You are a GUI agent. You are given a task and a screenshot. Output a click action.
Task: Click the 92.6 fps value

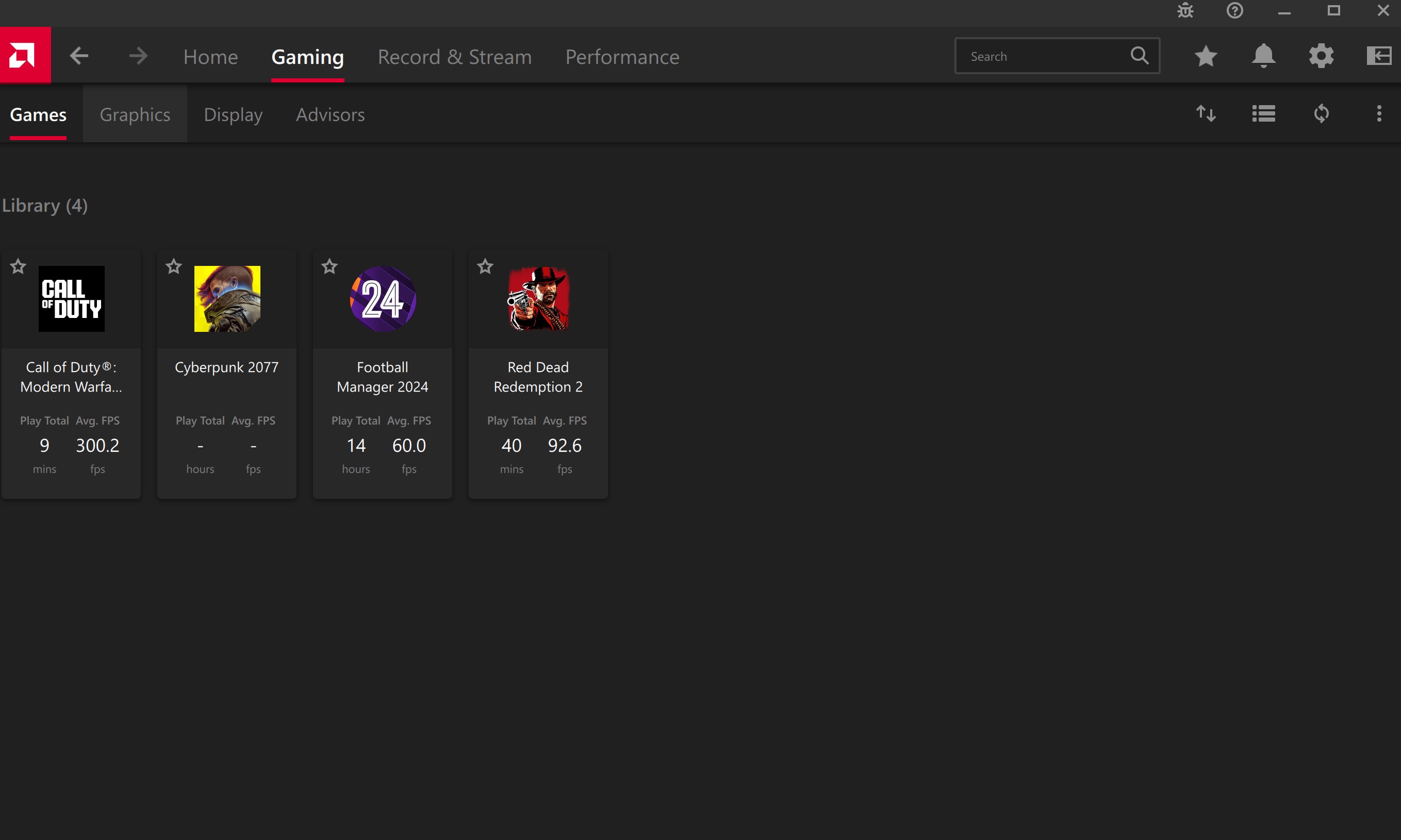pyautogui.click(x=565, y=445)
